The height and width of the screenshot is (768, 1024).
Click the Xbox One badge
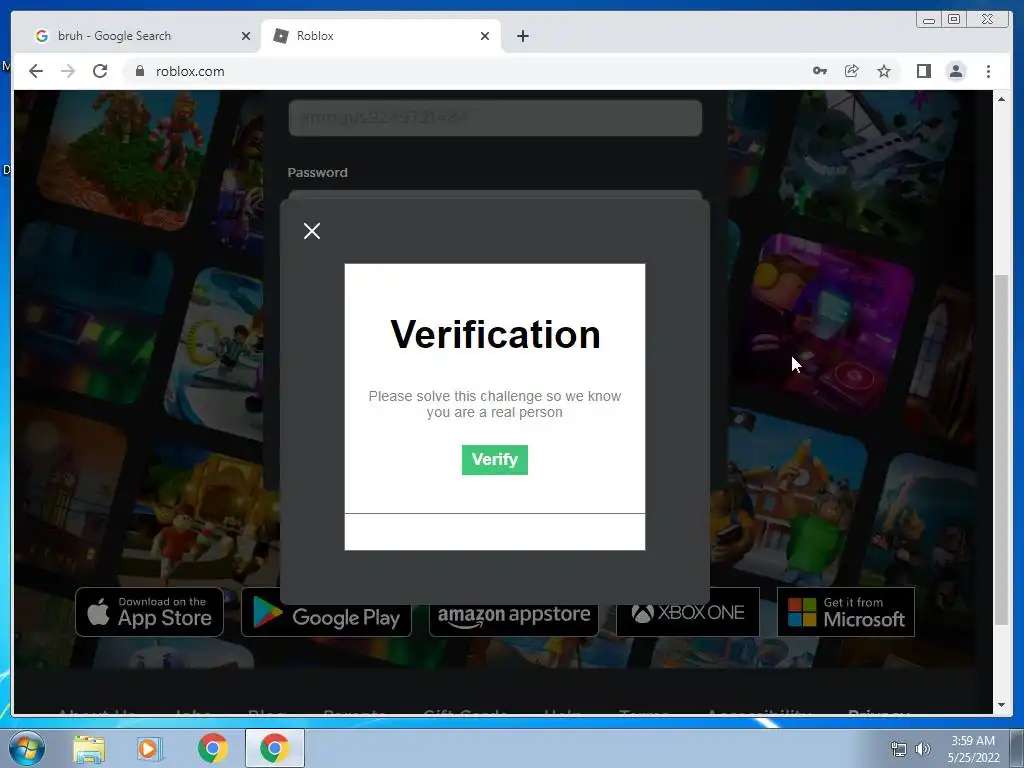click(x=688, y=612)
